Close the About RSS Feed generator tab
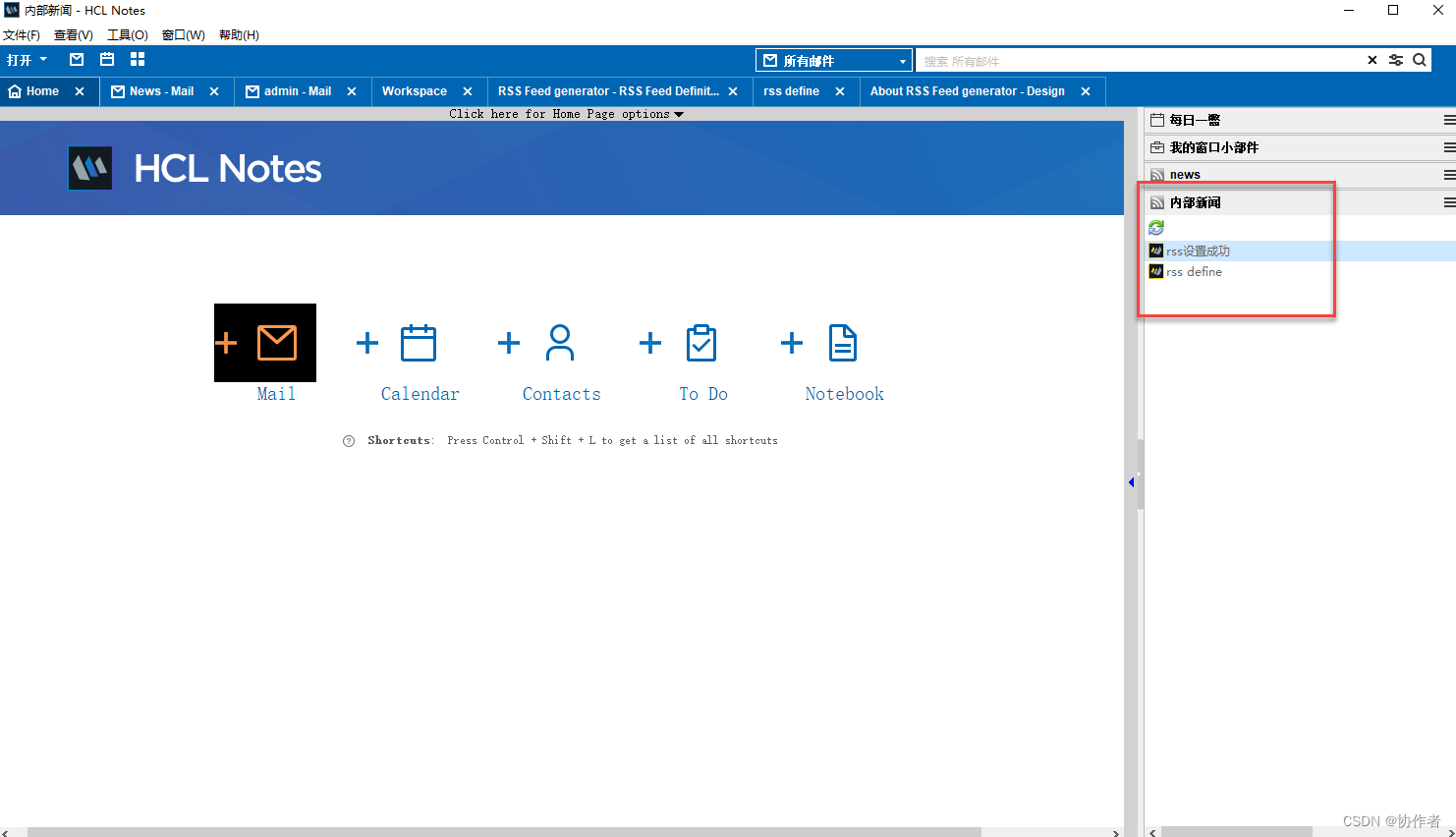This screenshot has height=837, width=1456. (x=1086, y=91)
